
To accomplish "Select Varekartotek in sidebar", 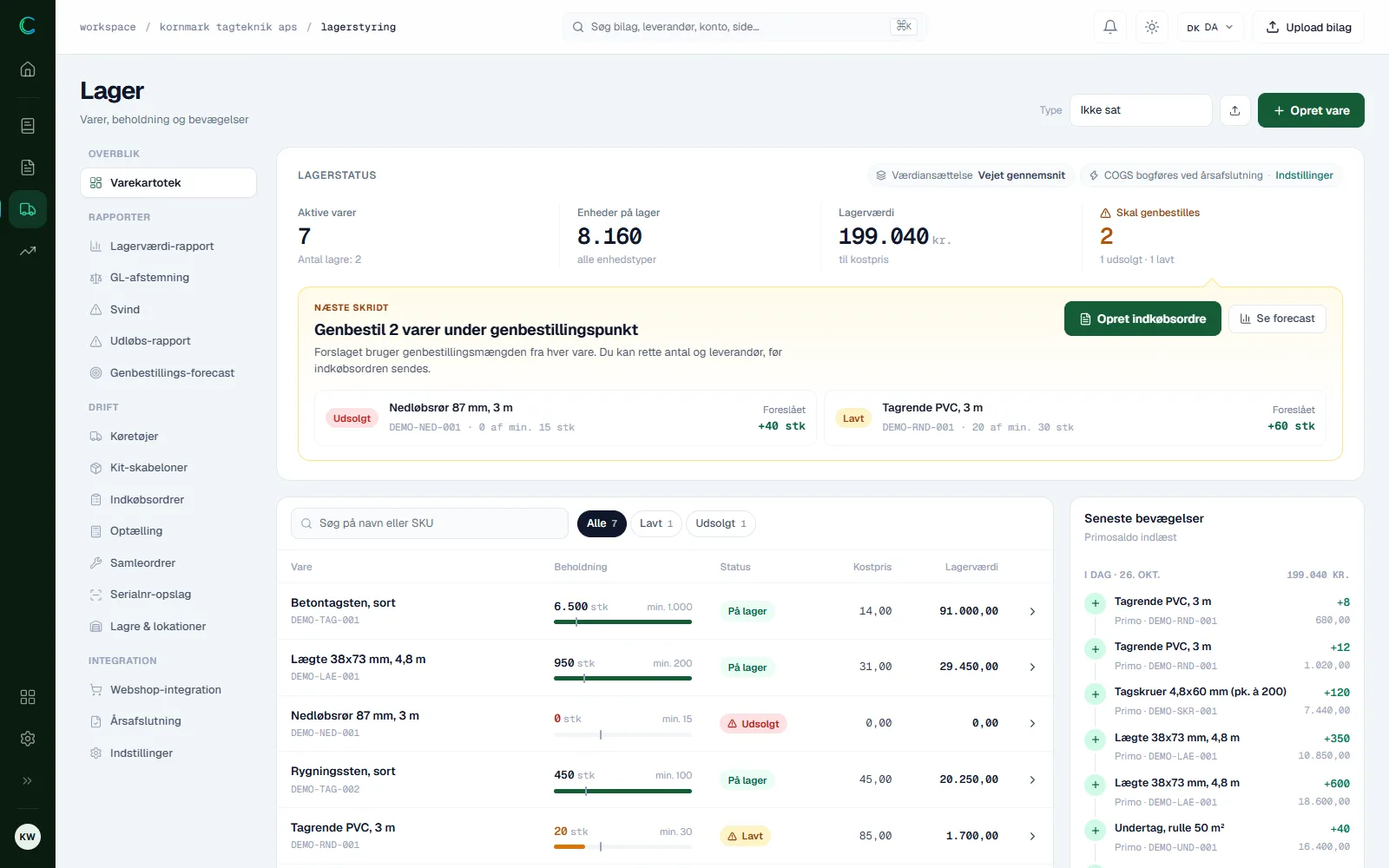I will [168, 183].
